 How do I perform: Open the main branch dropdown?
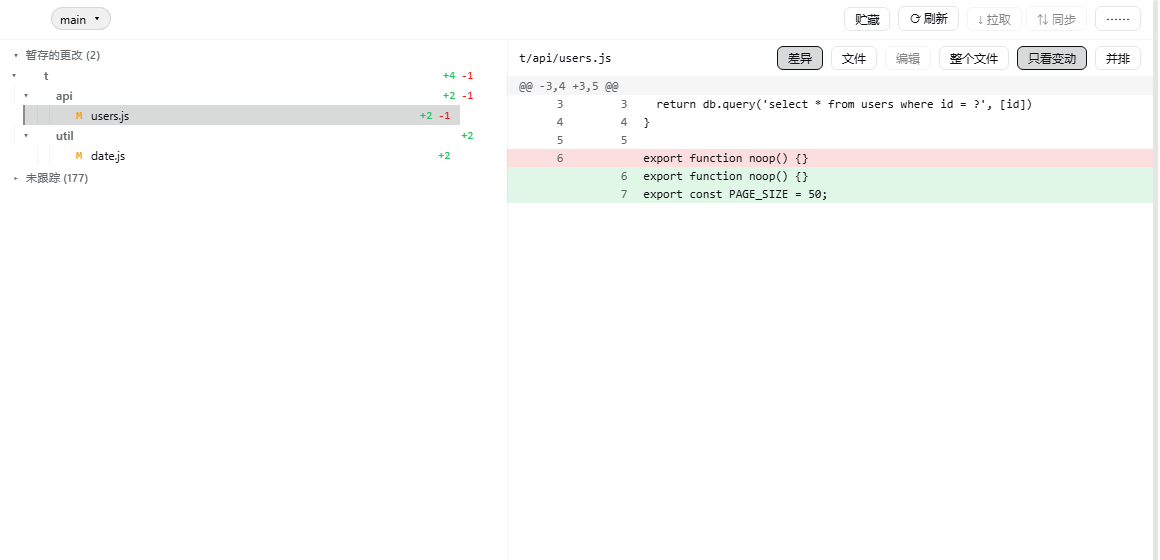[81, 19]
